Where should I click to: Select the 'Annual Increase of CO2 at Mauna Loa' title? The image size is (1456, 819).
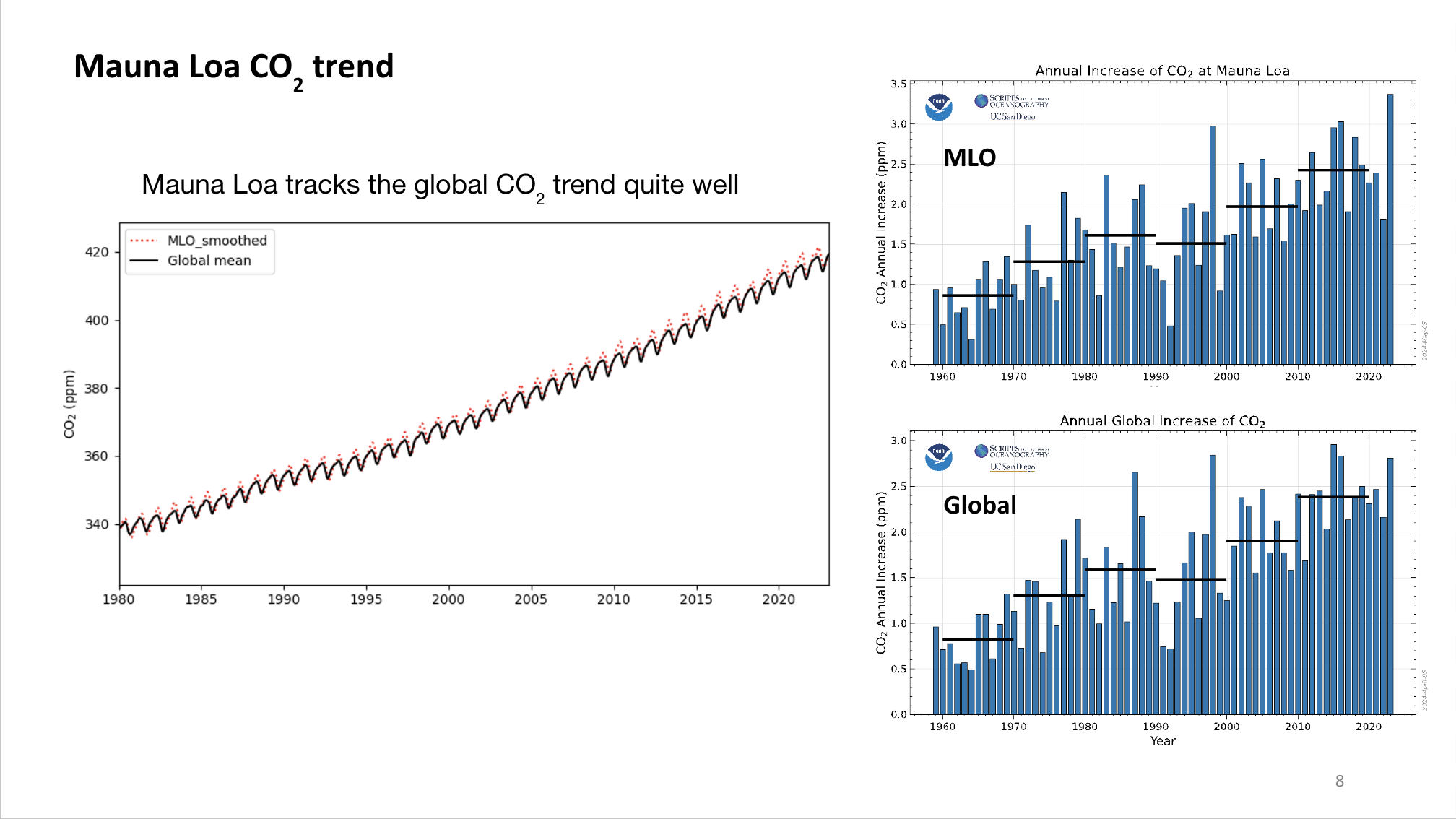(1161, 71)
